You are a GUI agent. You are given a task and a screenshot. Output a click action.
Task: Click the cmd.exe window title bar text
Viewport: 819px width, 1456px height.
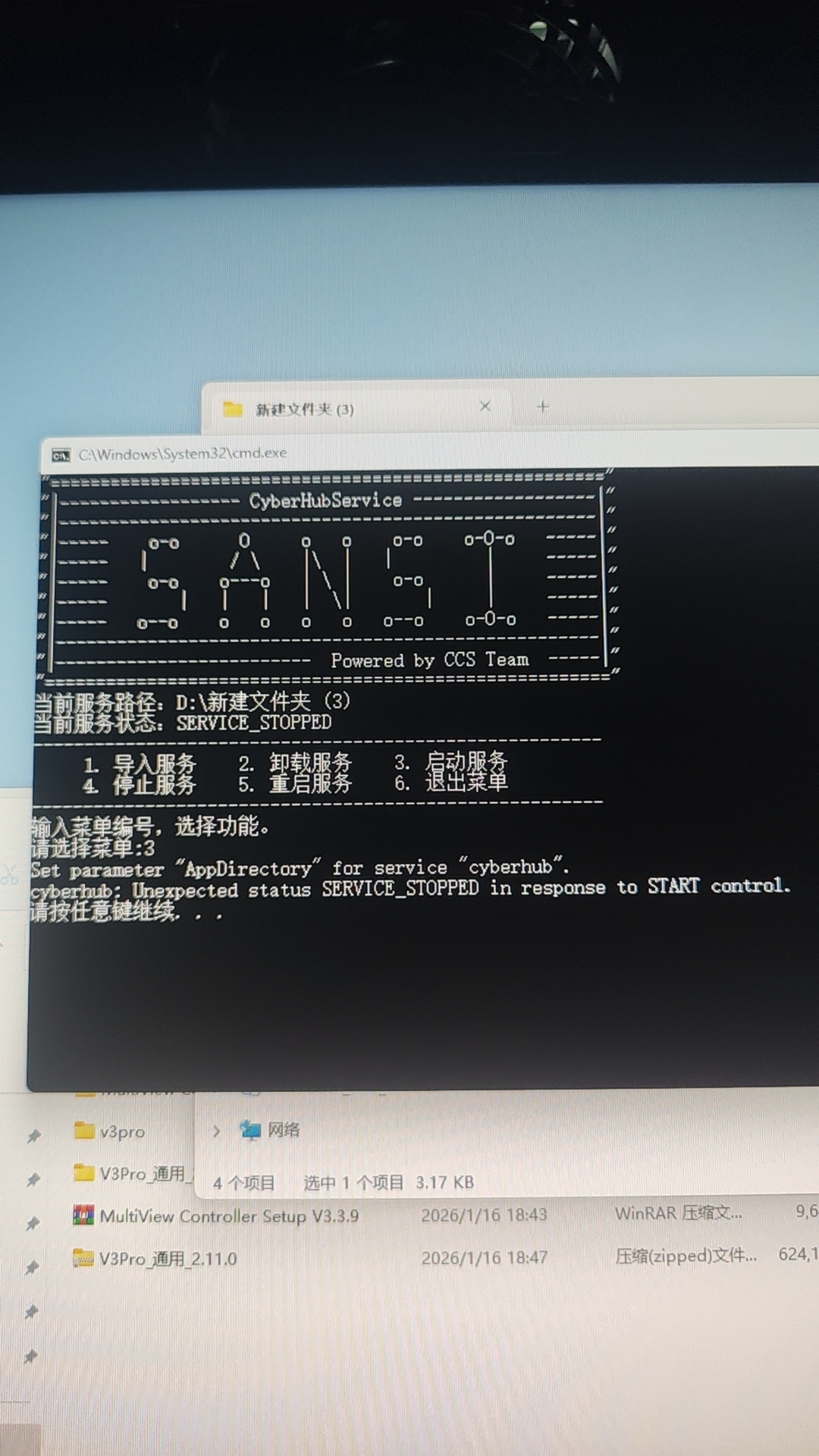pyautogui.click(x=182, y=453)
